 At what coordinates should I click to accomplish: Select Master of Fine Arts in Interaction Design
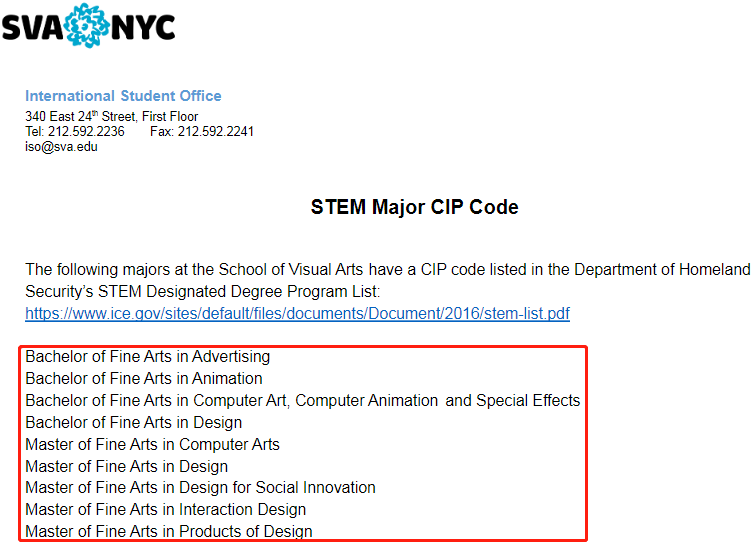click(165, 509)
